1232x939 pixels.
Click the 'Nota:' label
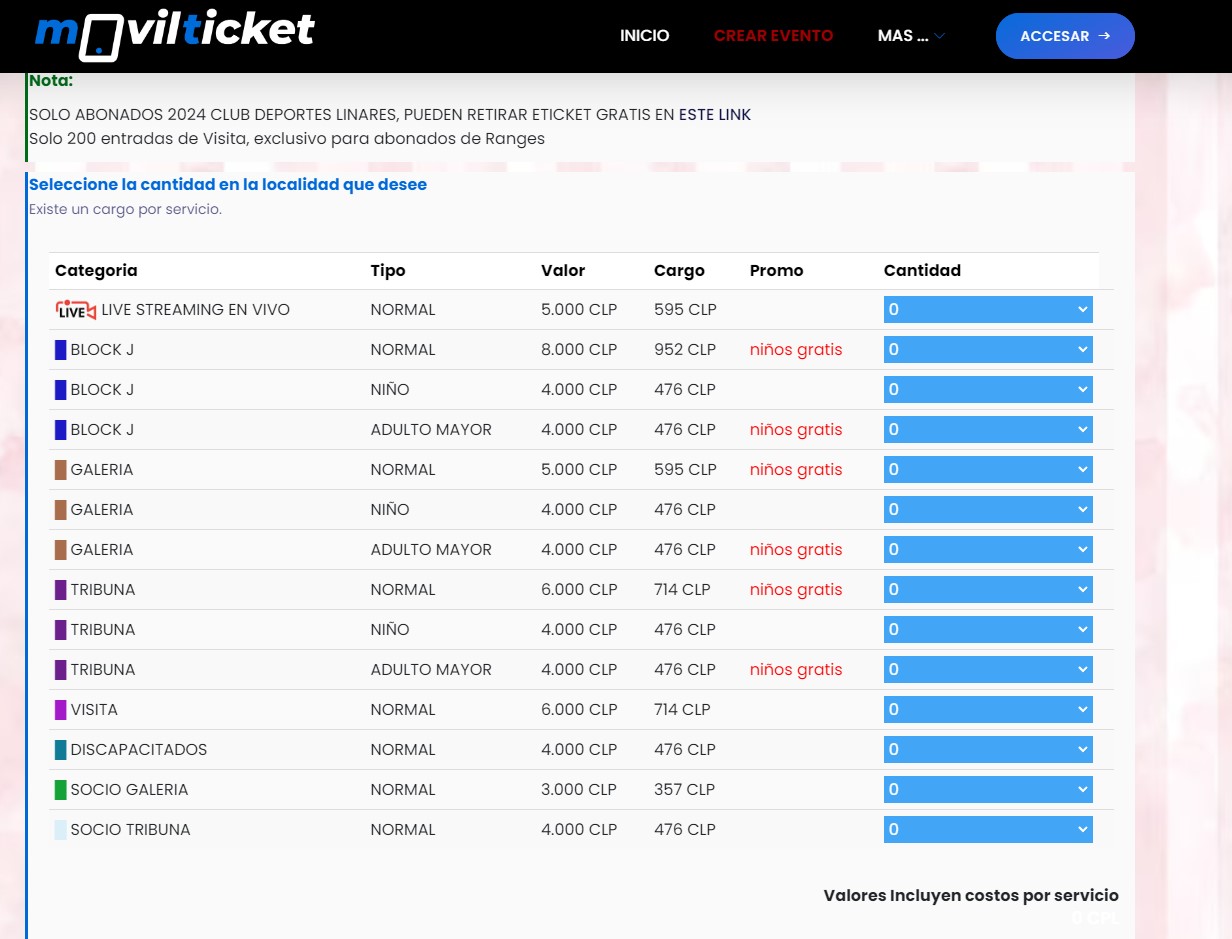point(51,81)
